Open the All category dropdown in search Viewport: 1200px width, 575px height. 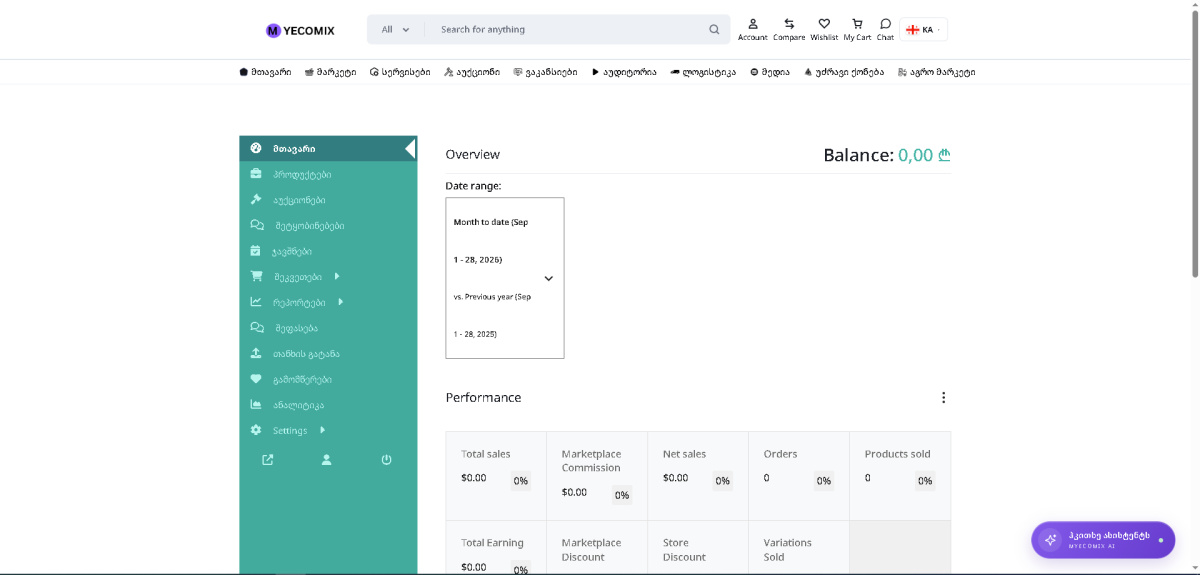tap(396, 29)
